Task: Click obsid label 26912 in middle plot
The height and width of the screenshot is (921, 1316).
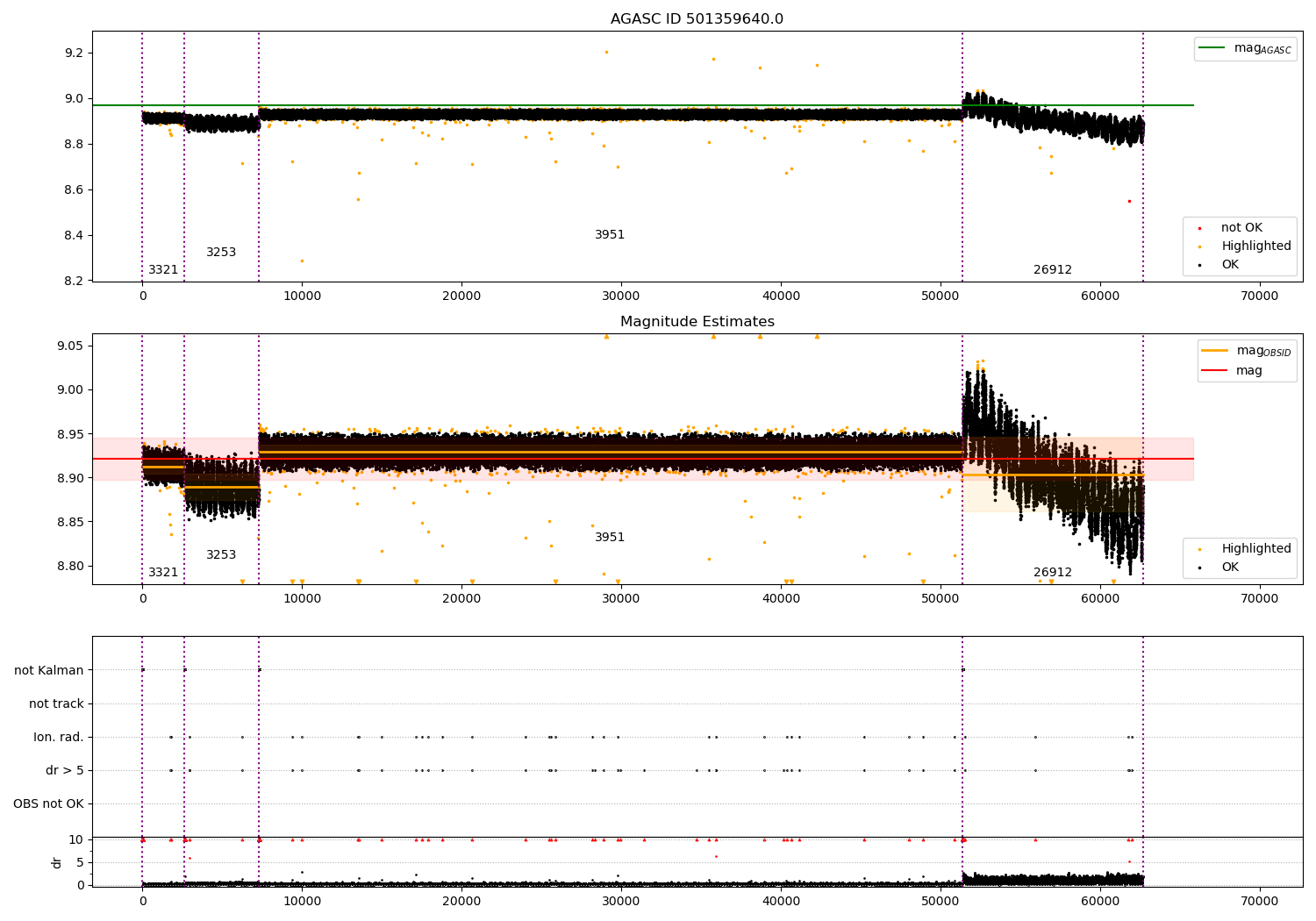Action: (x=1053, y=573)
